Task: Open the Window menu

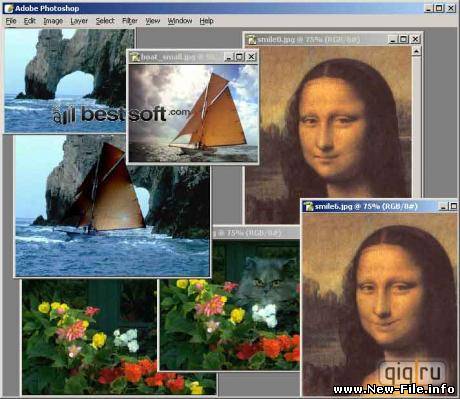Action: click(180, 21)
